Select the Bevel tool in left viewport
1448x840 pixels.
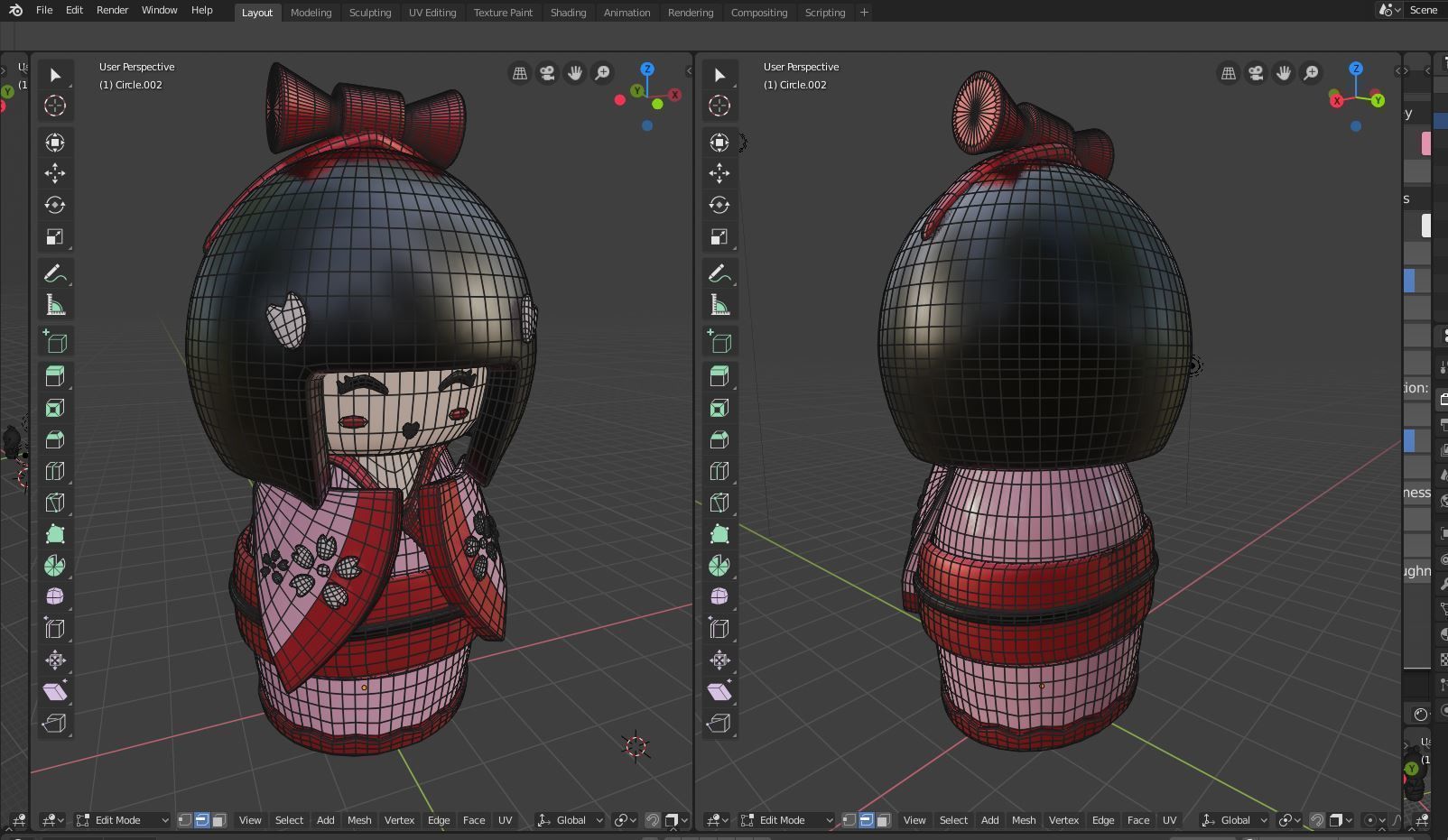55,439
